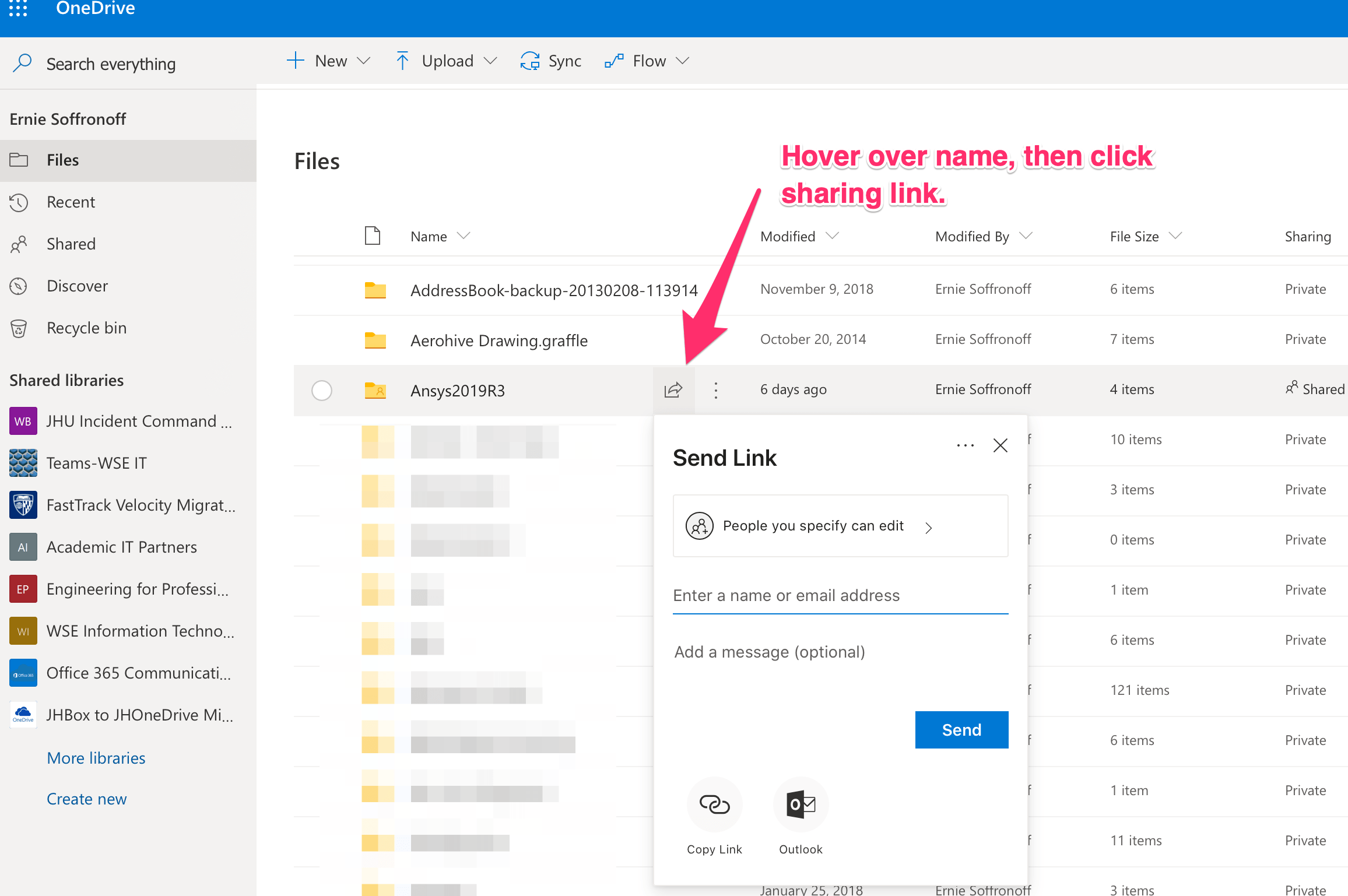
Task: Click the three-dots menu for Ansys2019R3 row
Action: click(x=715, y=389)
